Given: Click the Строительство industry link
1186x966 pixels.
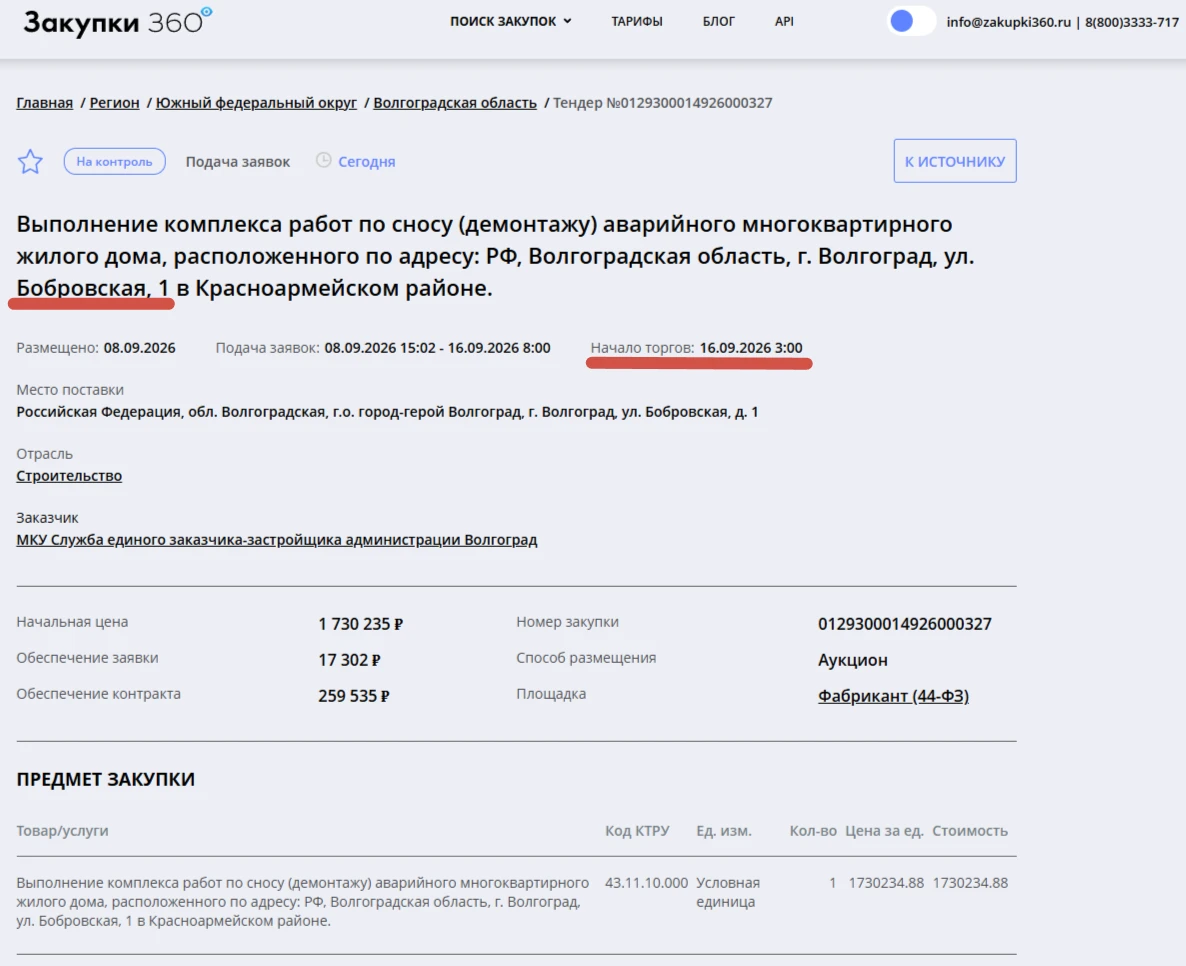Looking at the screenshot, I should [x=69, y=476].
